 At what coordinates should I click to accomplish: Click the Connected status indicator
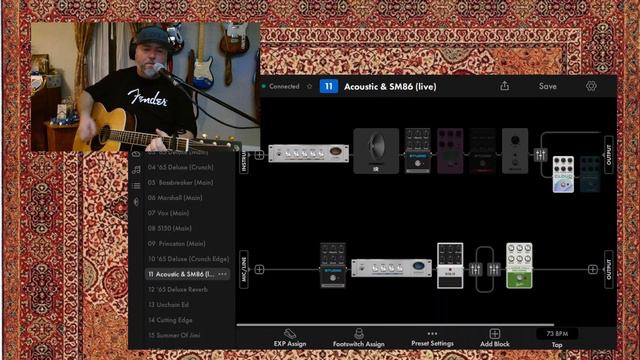[281, 87]
